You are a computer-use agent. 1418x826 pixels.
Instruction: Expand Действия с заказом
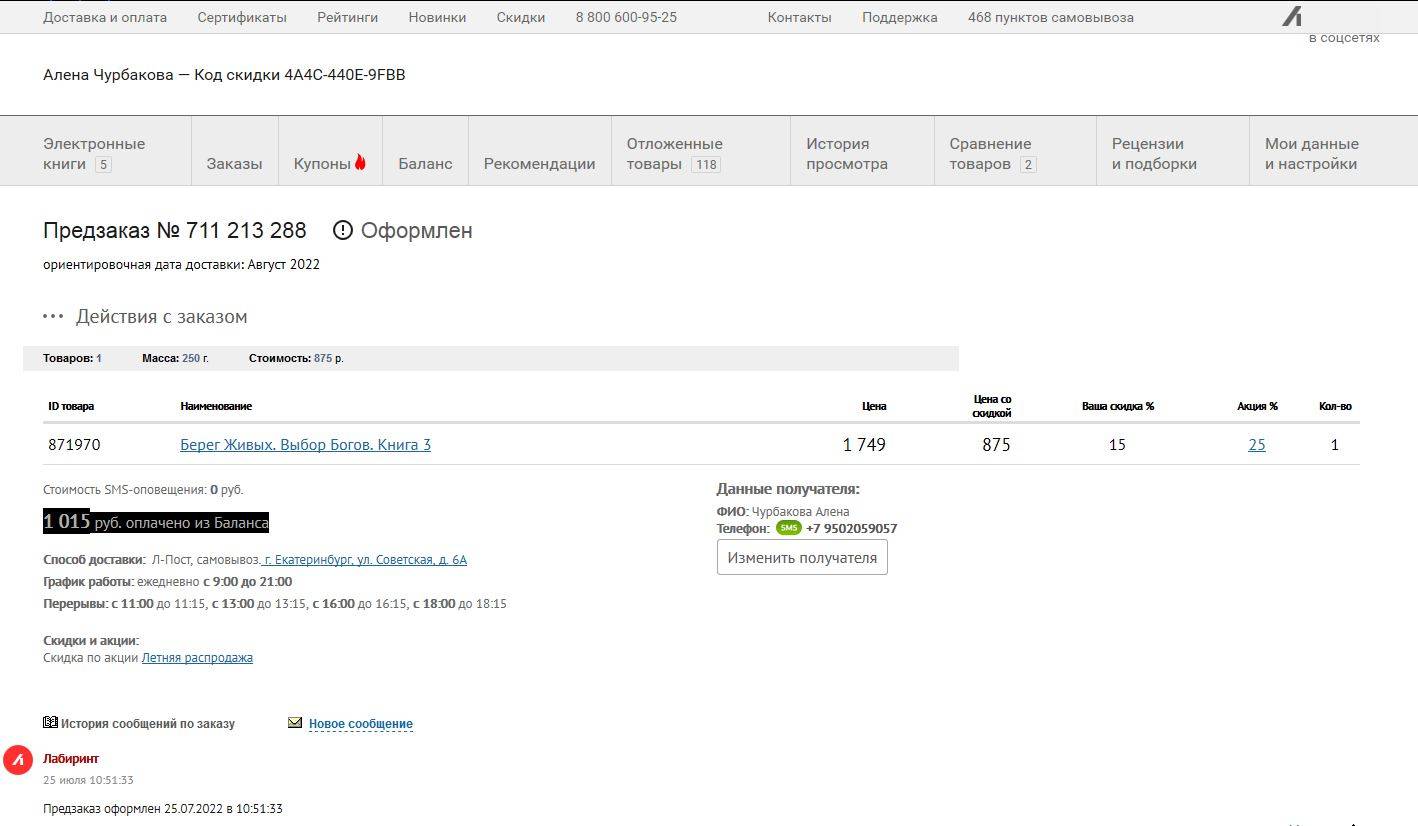pos(161,316)
